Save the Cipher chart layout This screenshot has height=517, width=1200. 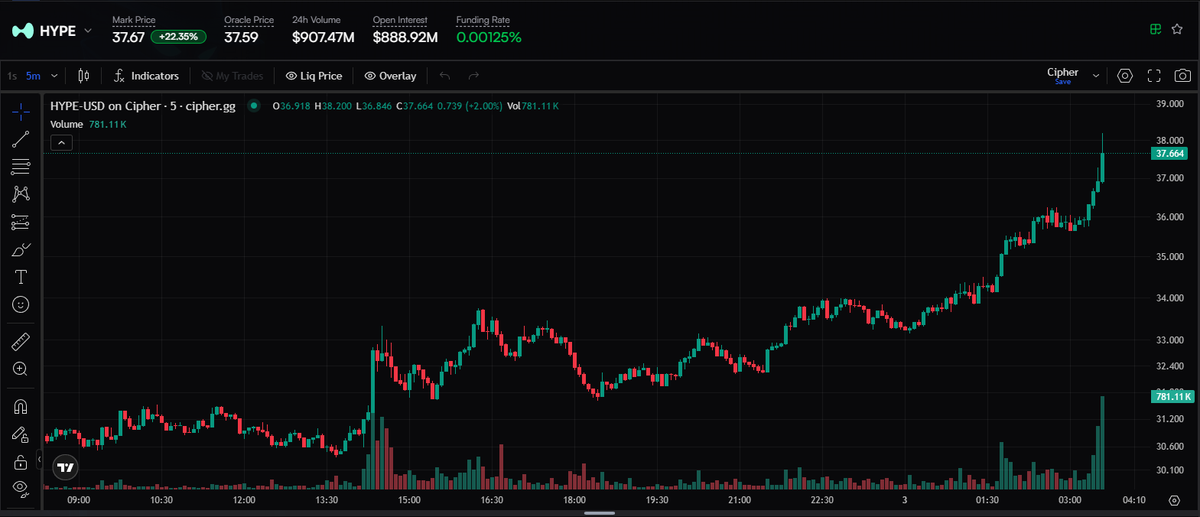point(1062,82)
